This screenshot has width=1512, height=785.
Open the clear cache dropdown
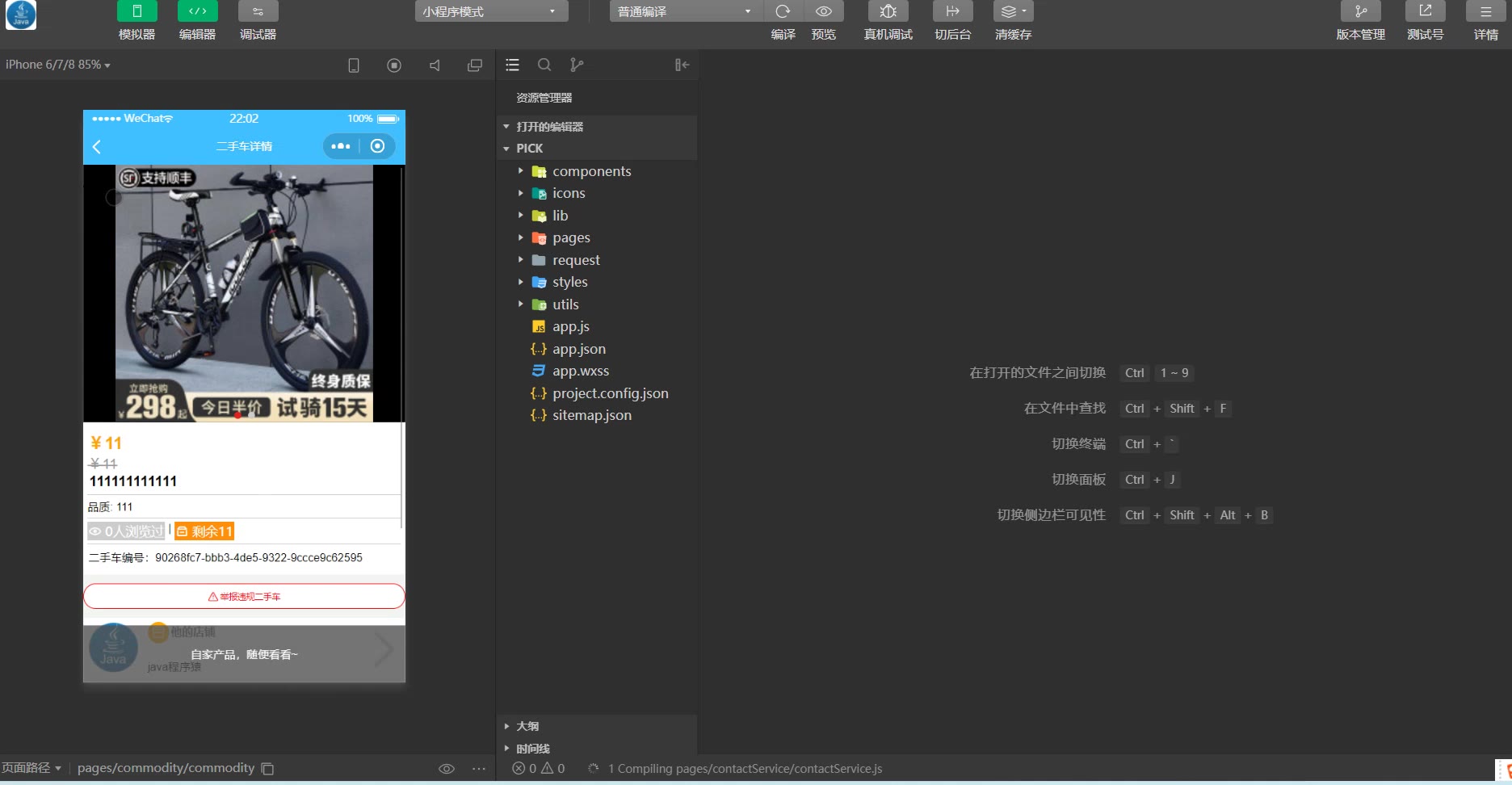pos(1013,11)
